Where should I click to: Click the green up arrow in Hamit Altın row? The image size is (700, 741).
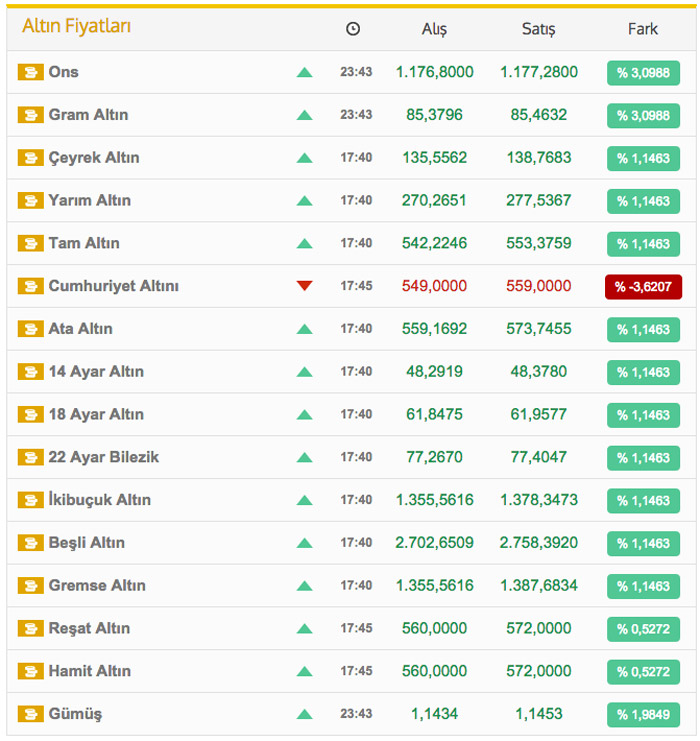tap(305, 671)
